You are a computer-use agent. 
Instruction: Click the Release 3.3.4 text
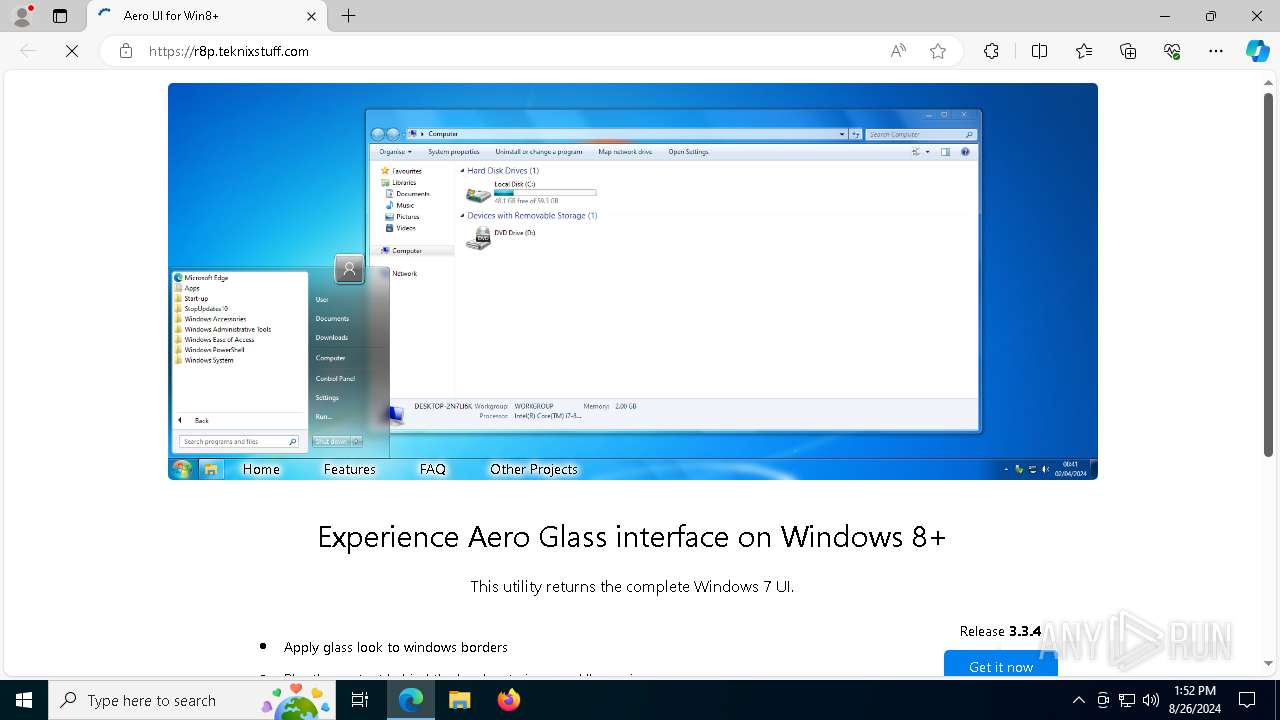pyautogui.click(x=1000, y=631)
